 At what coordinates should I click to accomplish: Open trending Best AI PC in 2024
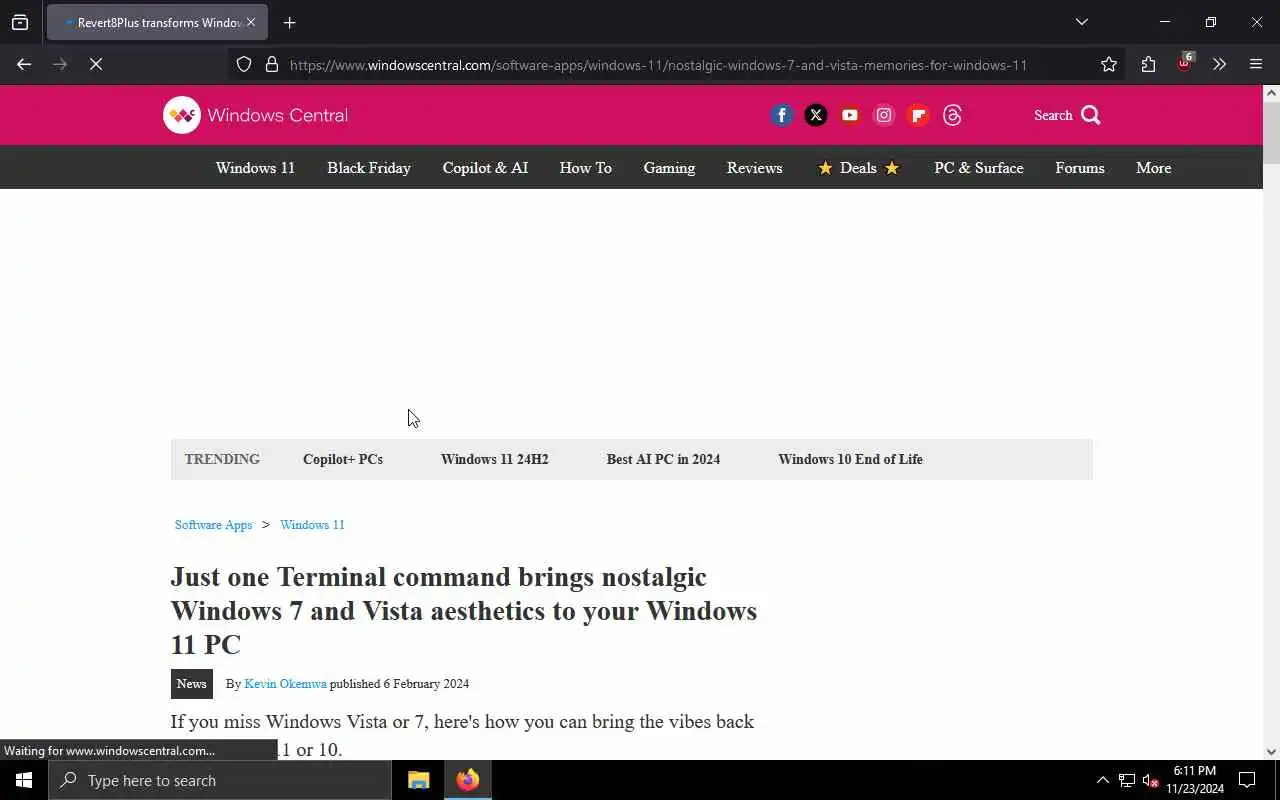663,459
